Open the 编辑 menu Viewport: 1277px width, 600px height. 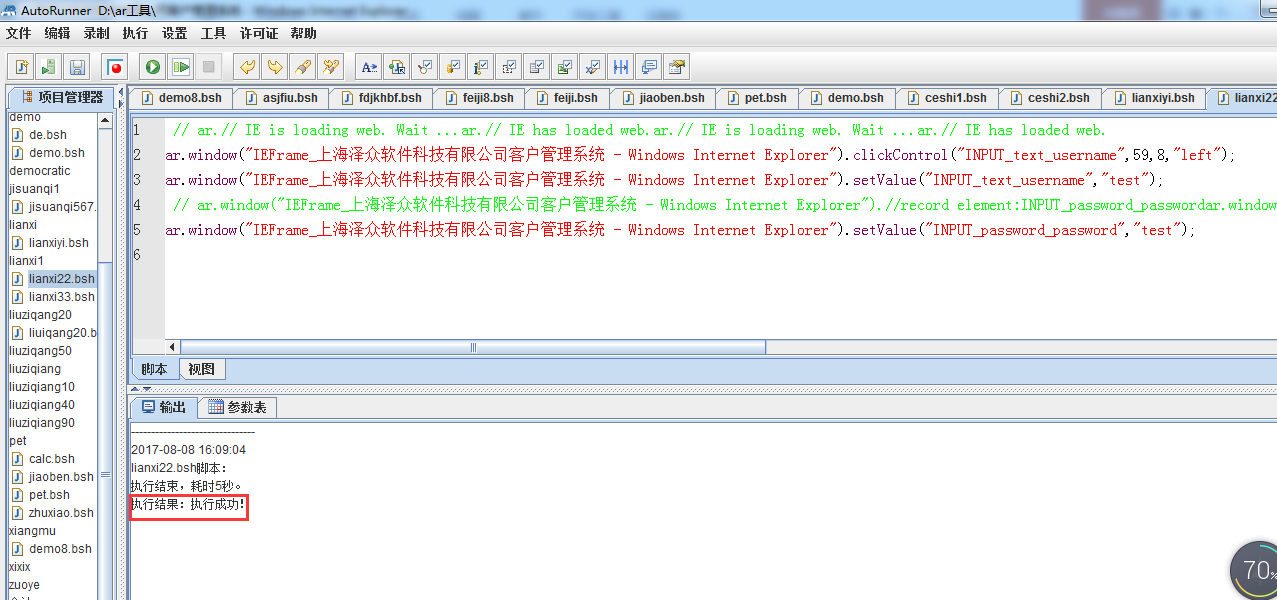[58, 33]
